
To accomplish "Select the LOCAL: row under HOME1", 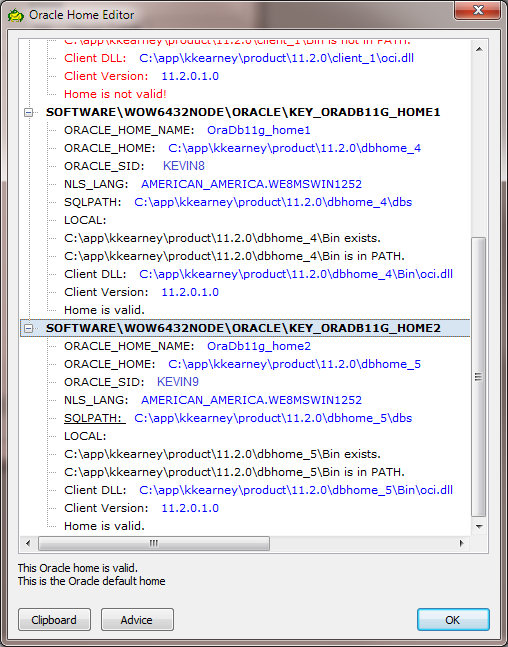I will coord(85,220).
